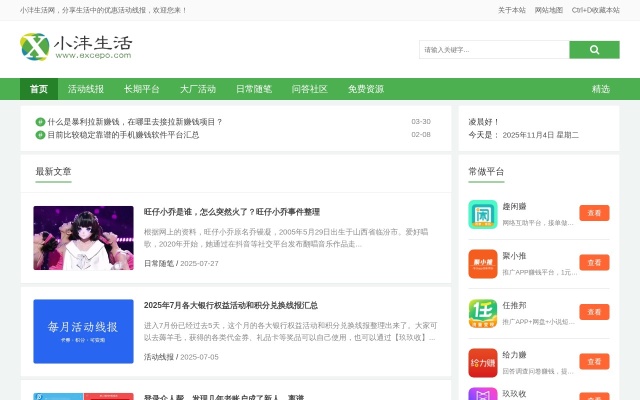Open the 趣闲赚 app icon

tap(483, 214)
